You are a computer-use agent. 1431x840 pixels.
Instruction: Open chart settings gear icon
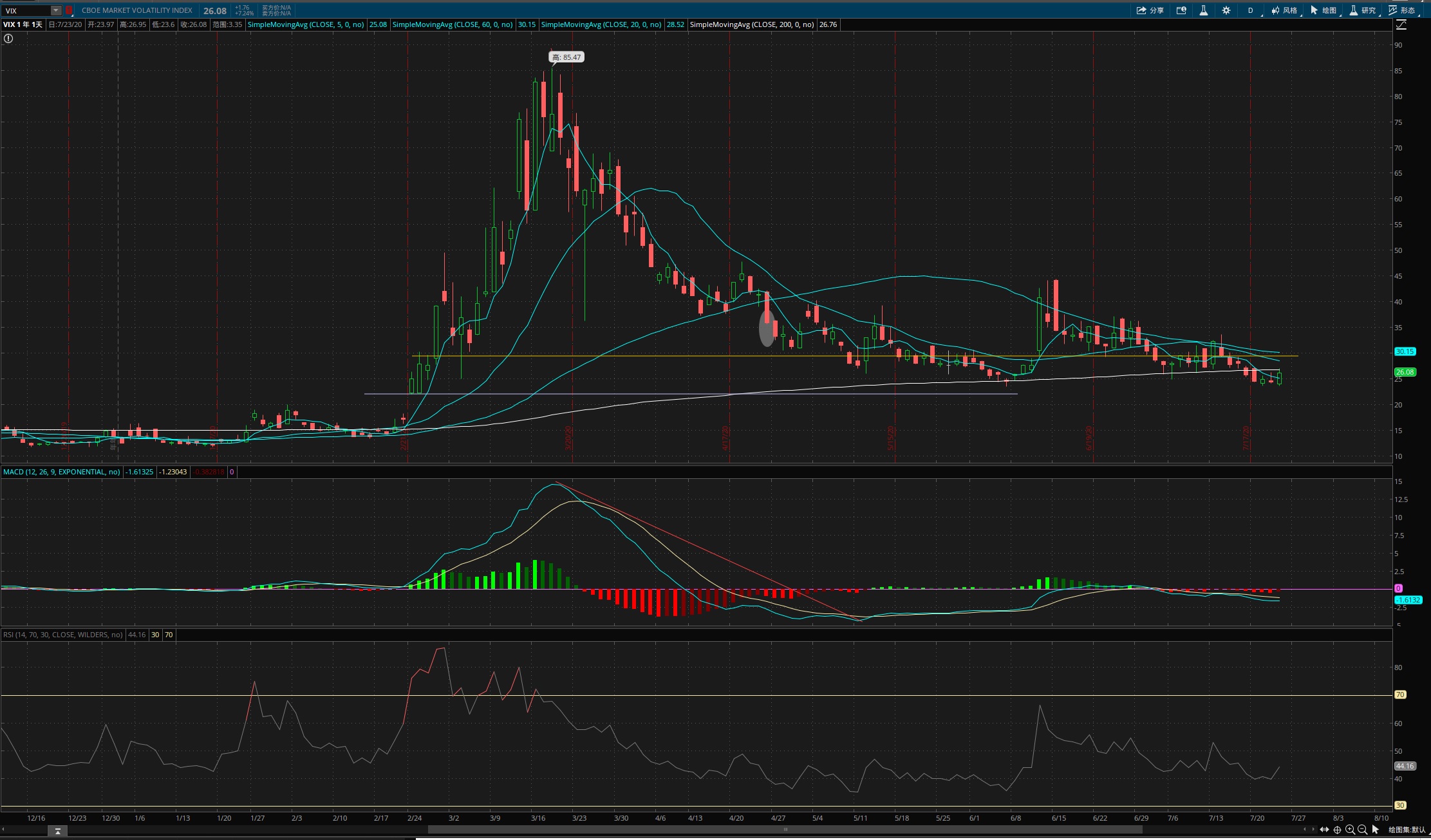(x=1226, y=10)
